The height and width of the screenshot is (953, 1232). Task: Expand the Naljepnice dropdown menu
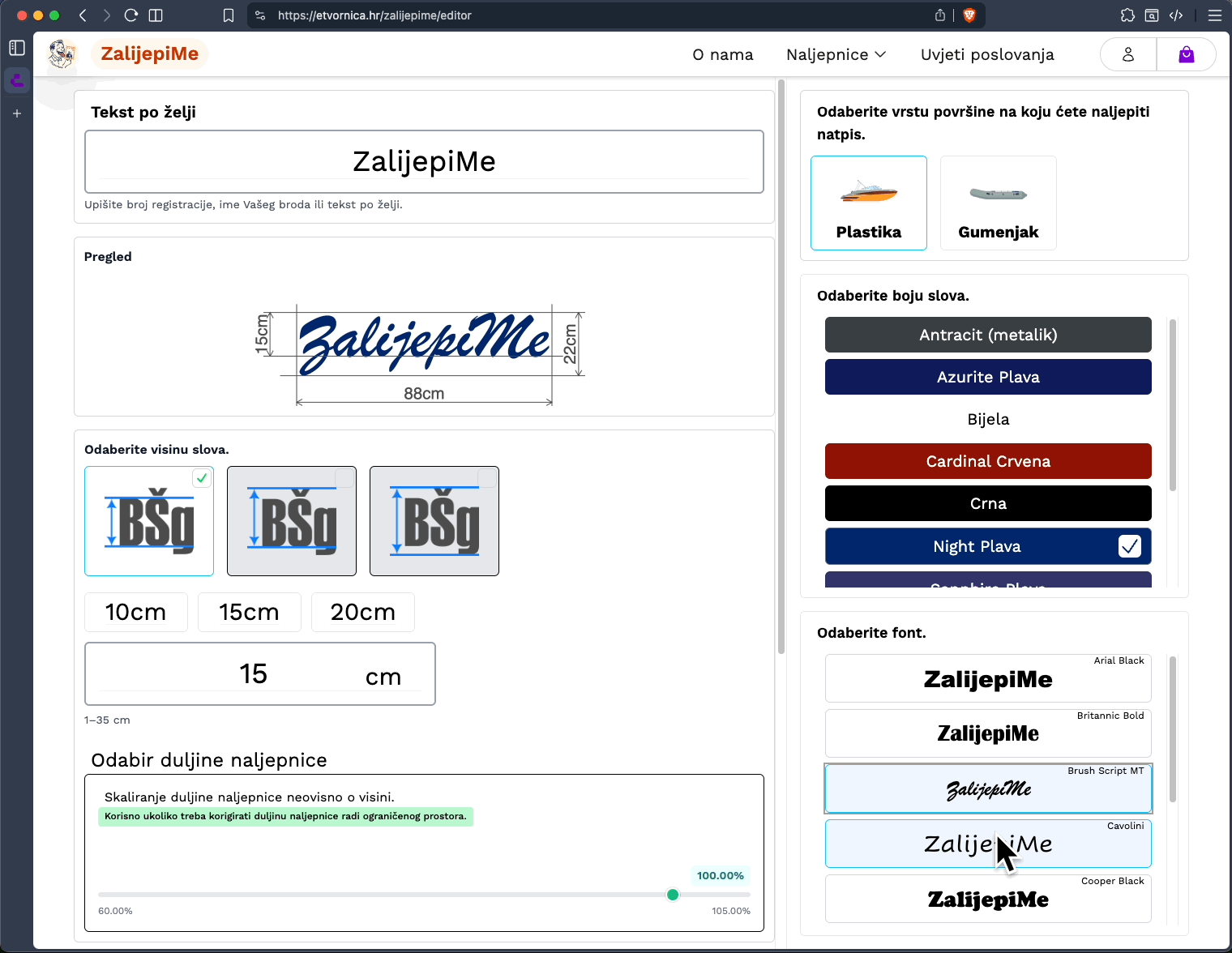[x=836, y=54]
